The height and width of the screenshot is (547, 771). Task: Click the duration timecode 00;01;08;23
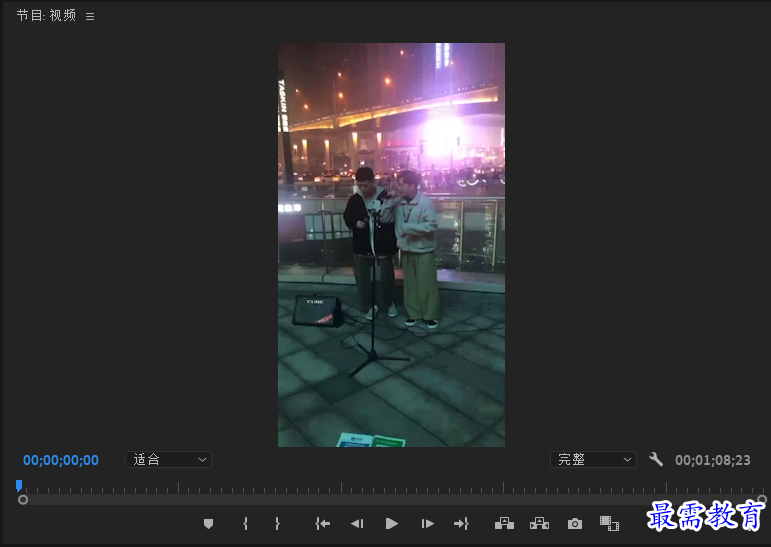[x=712, y=460]
